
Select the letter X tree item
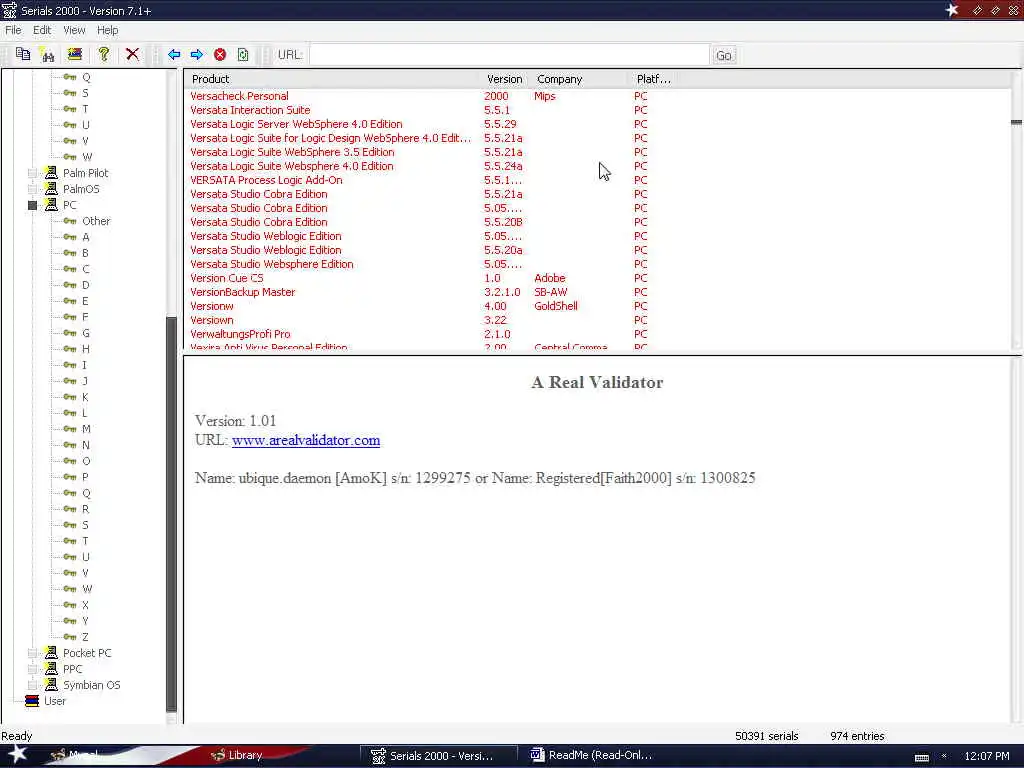click(85, 605)
